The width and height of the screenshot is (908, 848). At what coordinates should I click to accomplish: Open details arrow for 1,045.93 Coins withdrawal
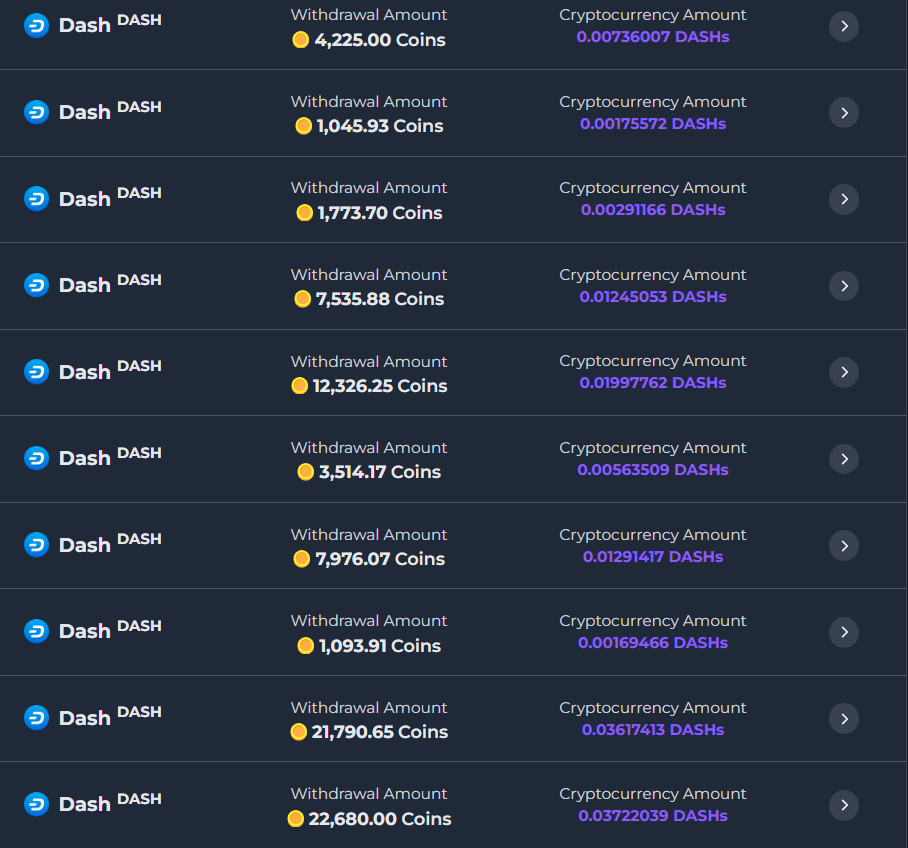coord(844,113)
